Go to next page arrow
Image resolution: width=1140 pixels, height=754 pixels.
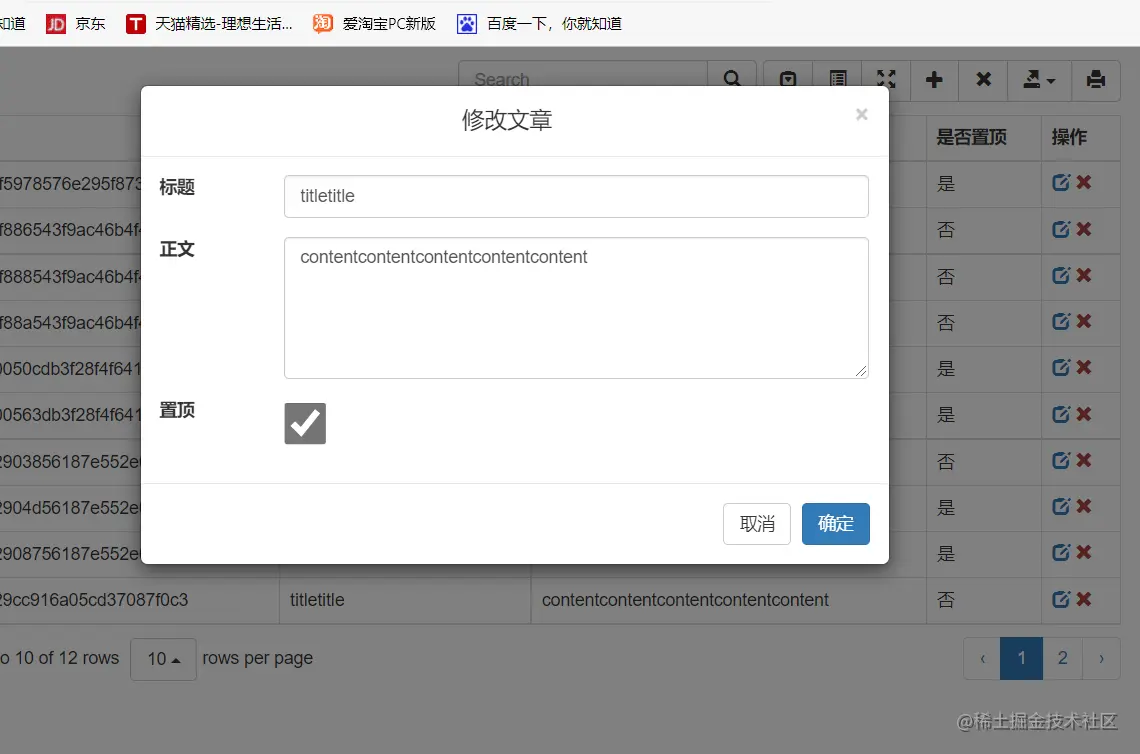coord(1101,659)
